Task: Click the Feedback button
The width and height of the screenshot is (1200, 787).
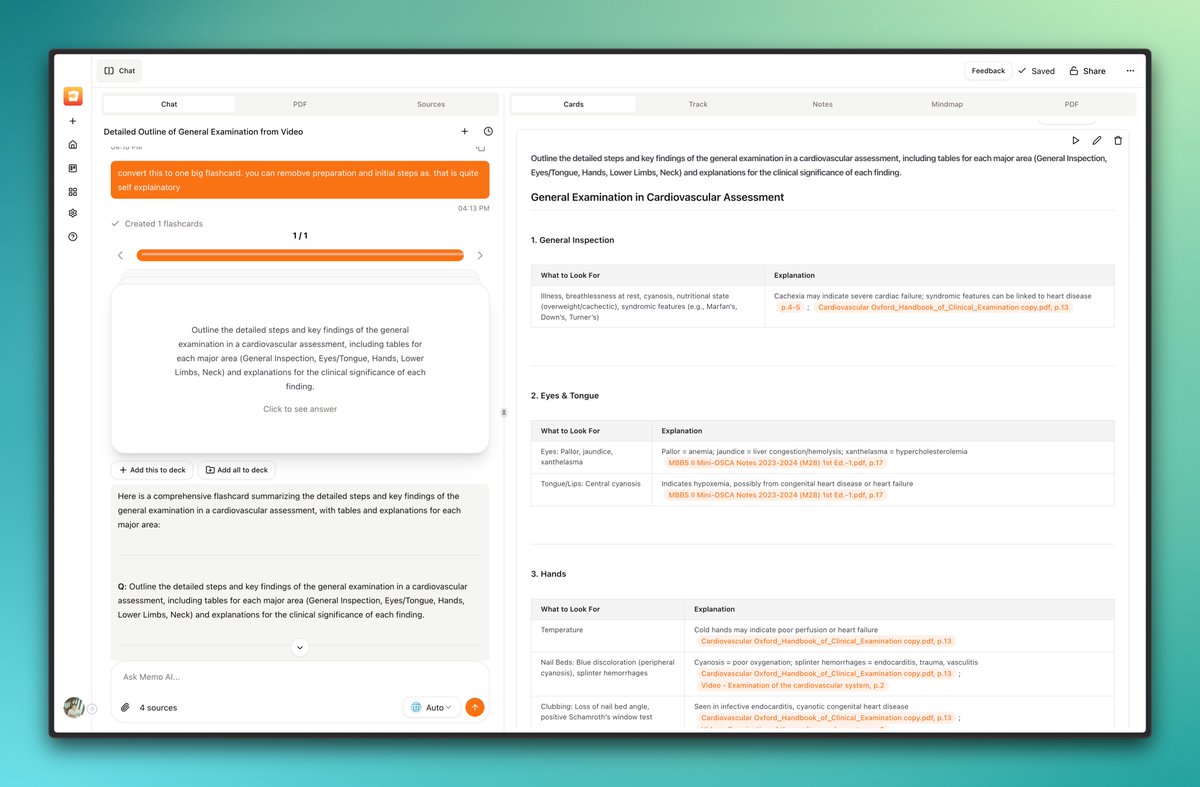Action: tap(988, 71)
